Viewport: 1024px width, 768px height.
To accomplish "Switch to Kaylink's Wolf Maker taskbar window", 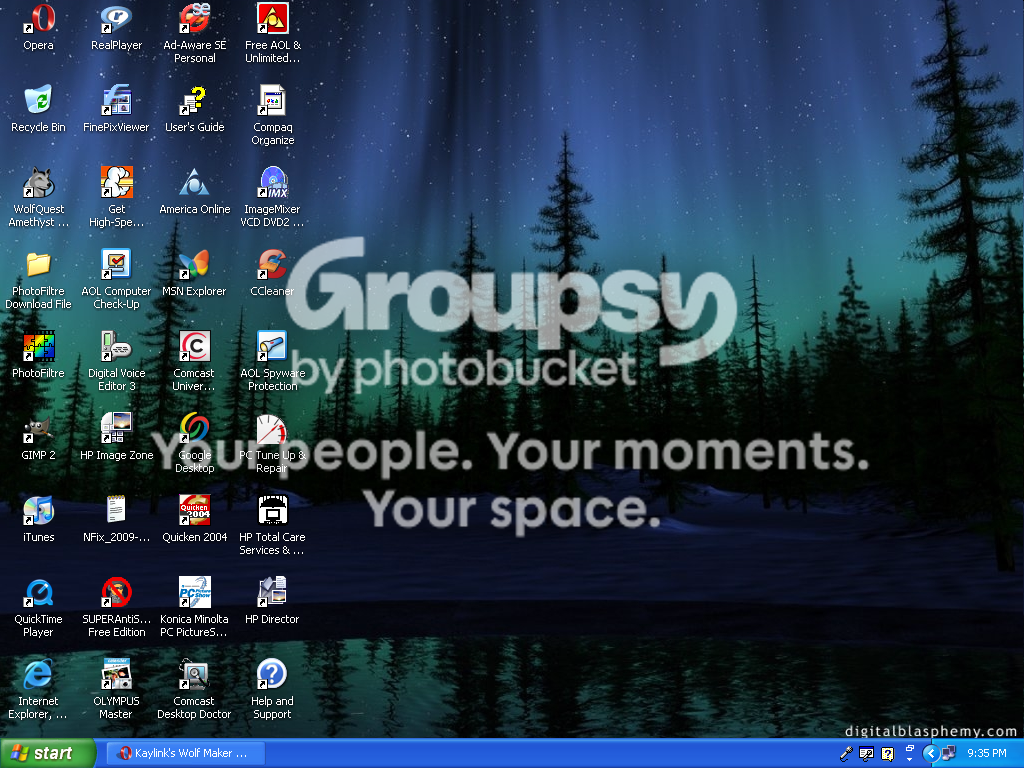I will [x=186, y=753].
